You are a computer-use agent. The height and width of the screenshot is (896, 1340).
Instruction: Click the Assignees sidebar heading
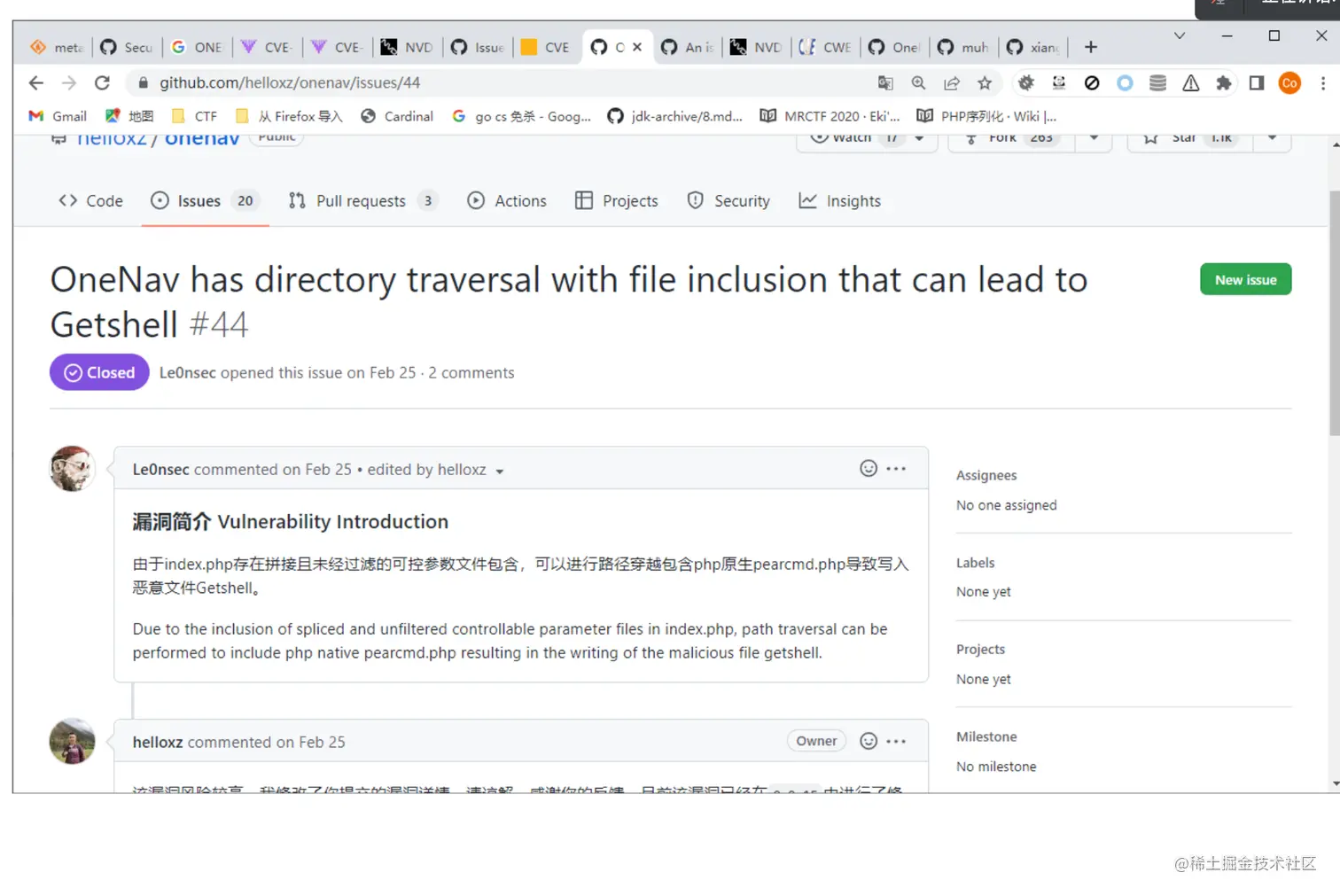[x=986, y=475]
